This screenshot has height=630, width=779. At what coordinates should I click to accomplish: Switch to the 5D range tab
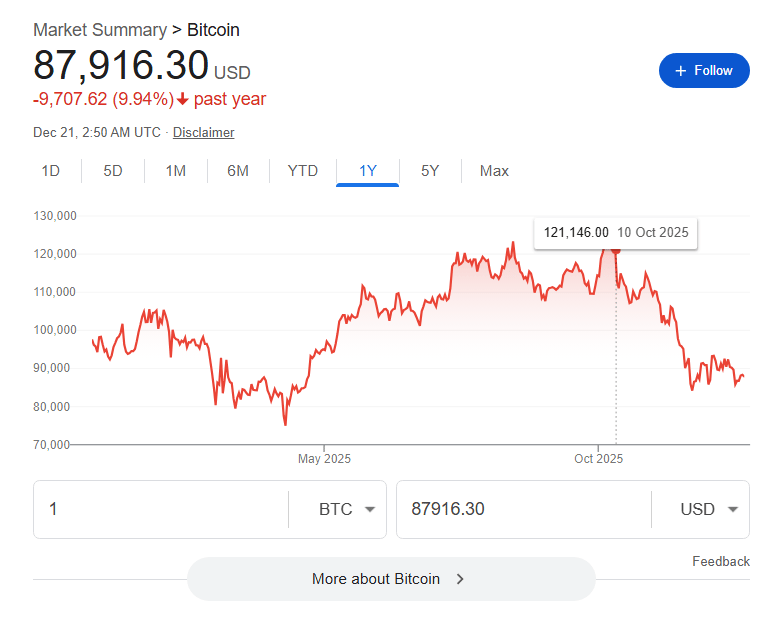113,171
